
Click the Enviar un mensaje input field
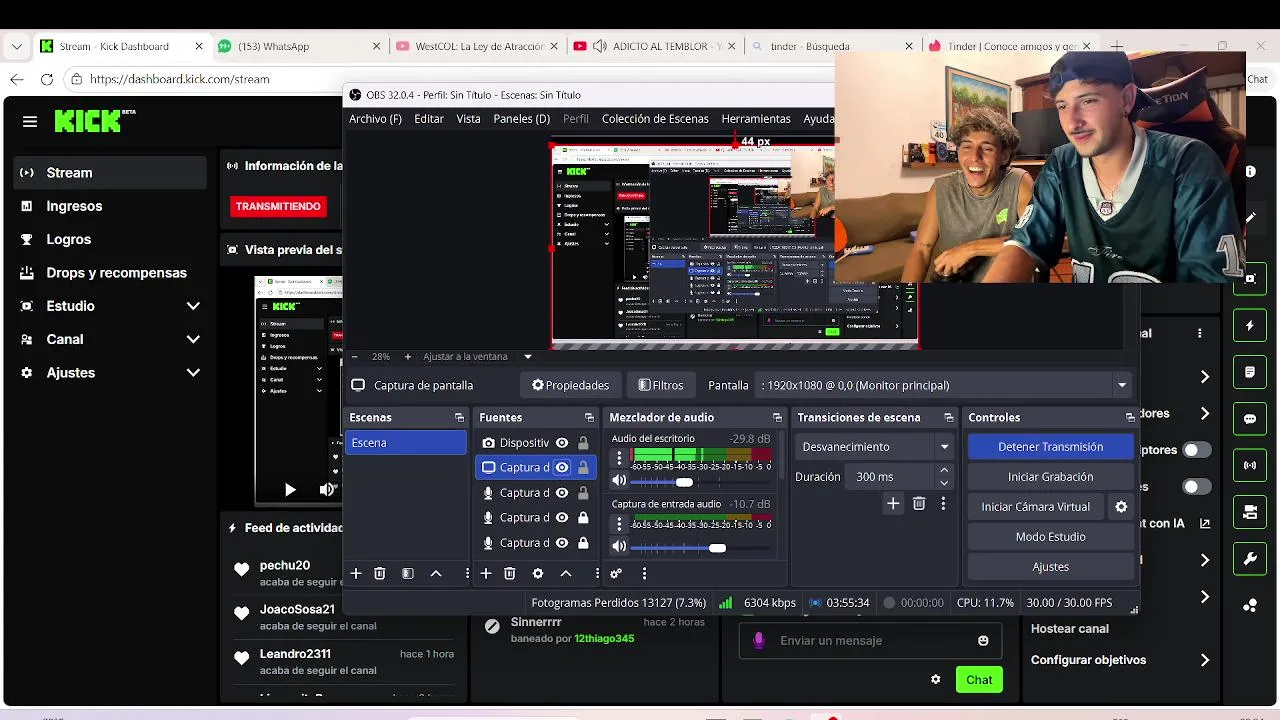click(x=872, y=640)
